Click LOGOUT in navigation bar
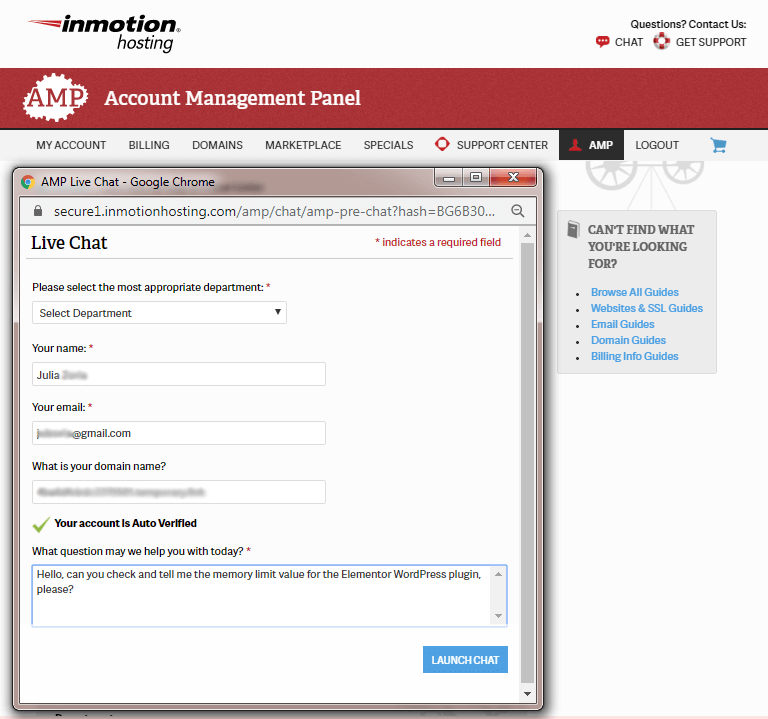 point(657,145)
